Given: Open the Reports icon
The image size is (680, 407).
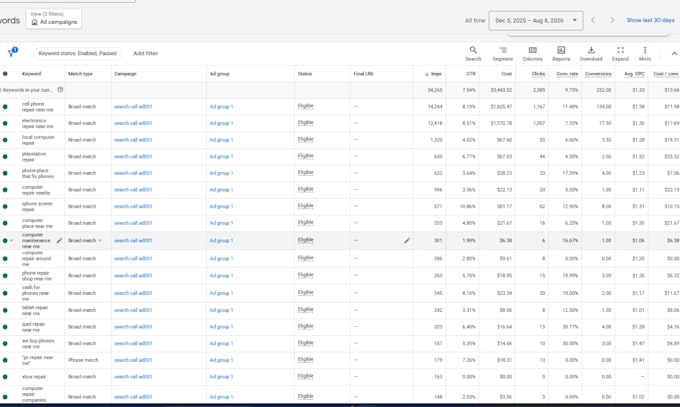Looking at the screenshot, I should point(561,53).
